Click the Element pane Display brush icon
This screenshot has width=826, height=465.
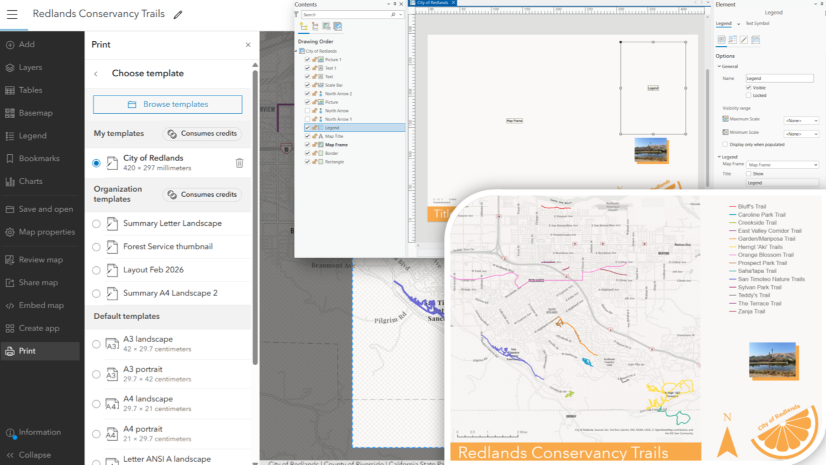[744, 40]
